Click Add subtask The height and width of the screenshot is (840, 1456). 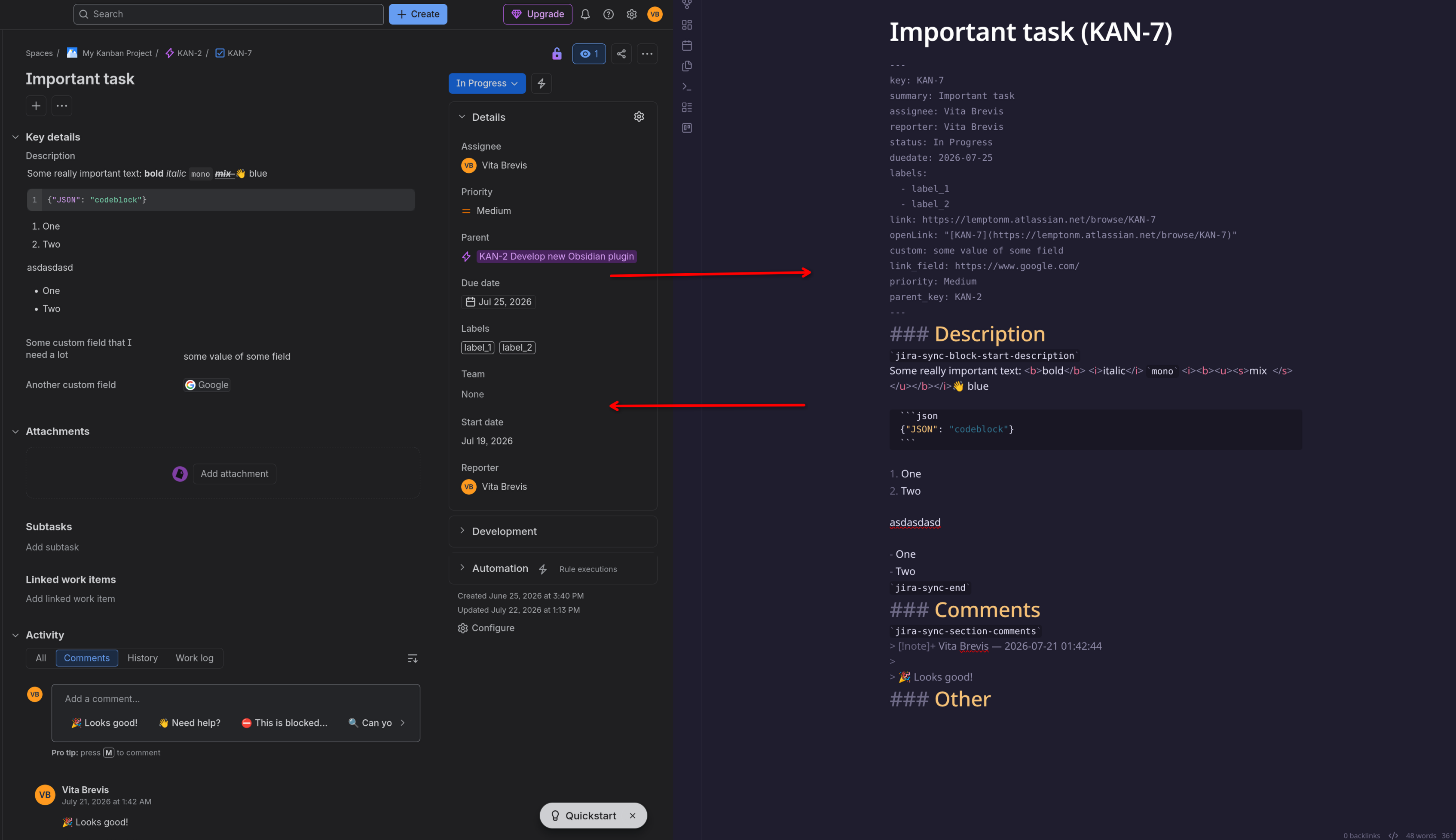(x=52, y=547)
